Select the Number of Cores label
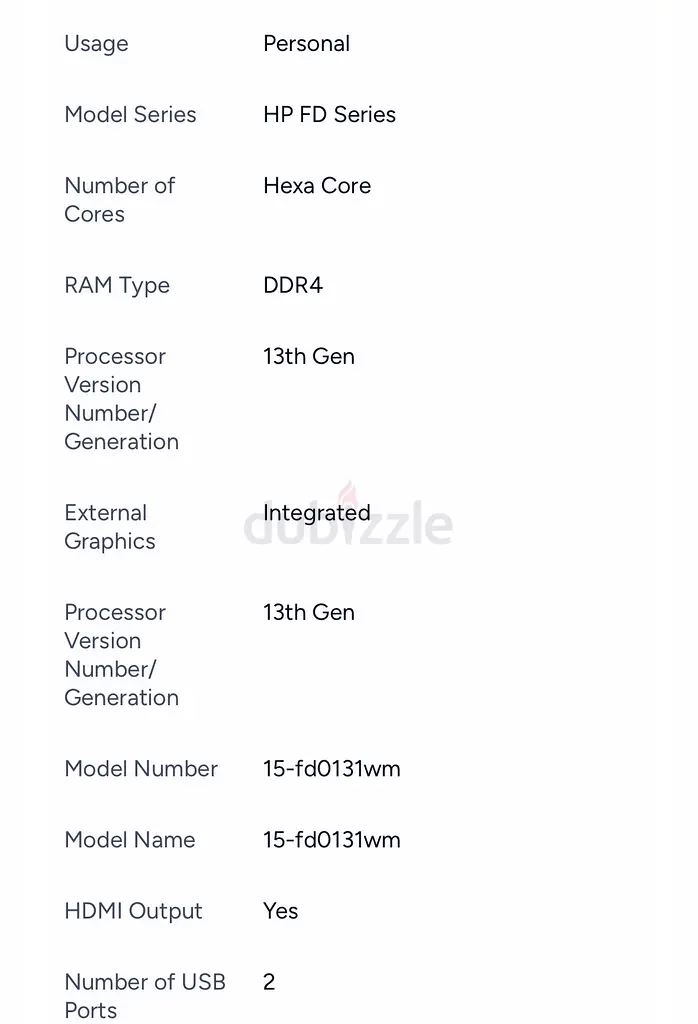This screenshot has height=1024, width=698. click(x=119, y=200)
